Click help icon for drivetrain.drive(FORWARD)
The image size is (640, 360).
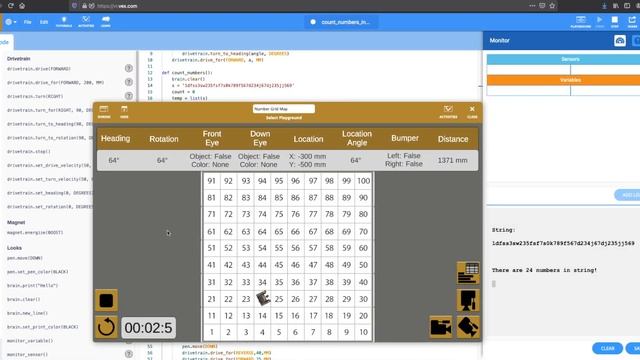click(x=129, y=69)
